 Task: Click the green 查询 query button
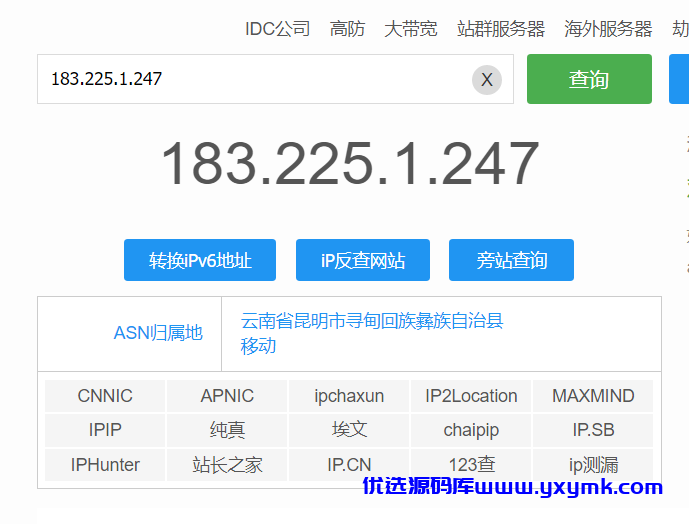click(589, 79)
